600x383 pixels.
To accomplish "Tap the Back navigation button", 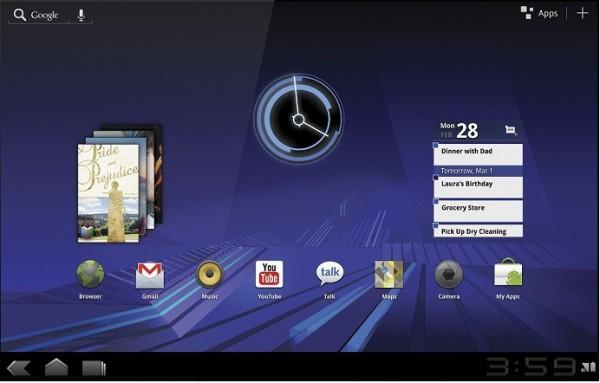I will (18, 368).
